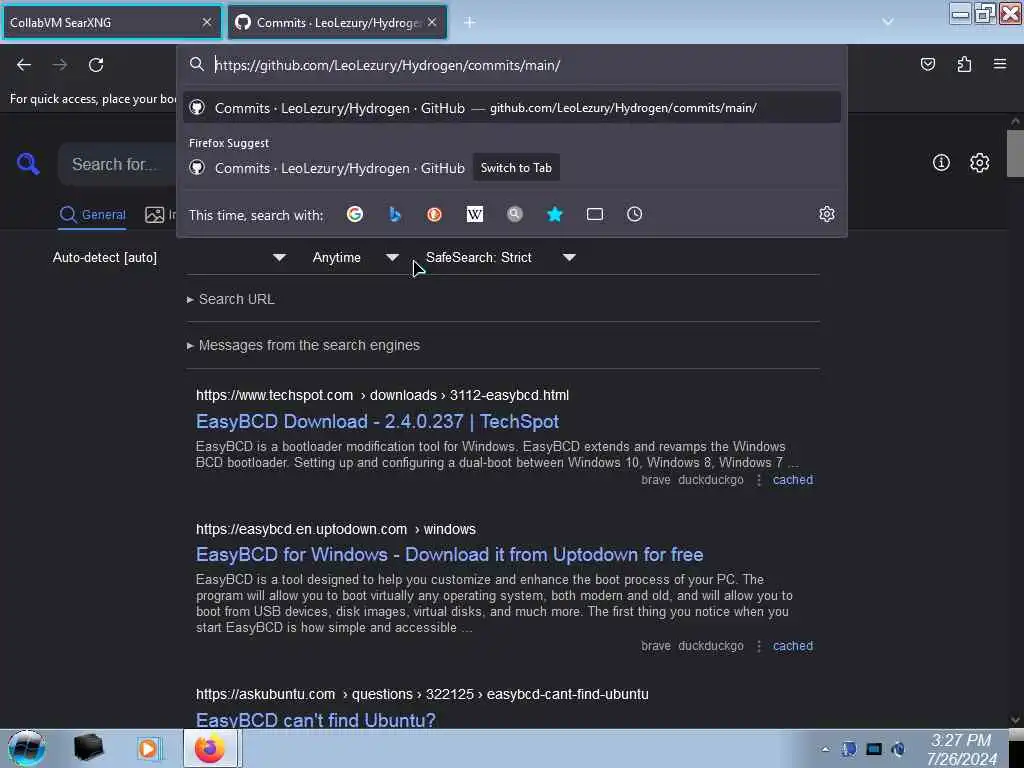The image size is (1024, 768).
Task: Open EasyBCD can't find Ubuntu result
Action: click(x=315, y=720)
